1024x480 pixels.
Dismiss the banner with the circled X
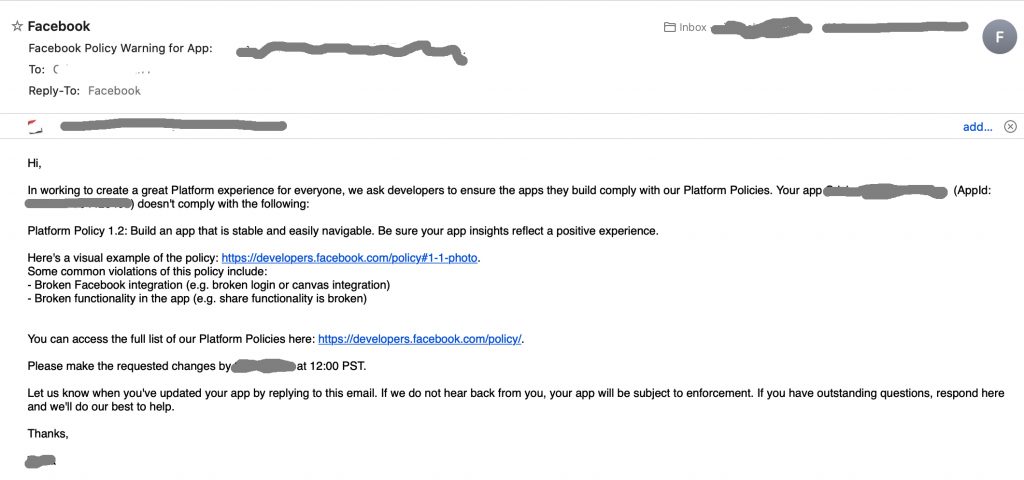(x=1010, y=127)
